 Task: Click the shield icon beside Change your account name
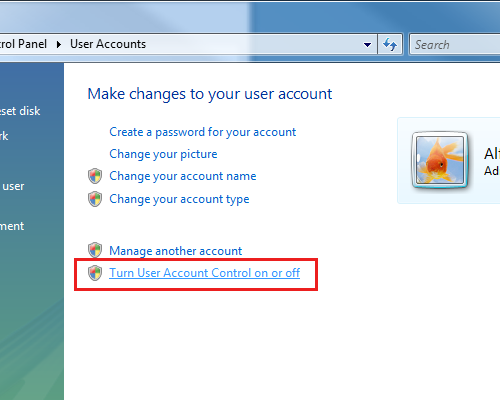coord(95,176)
